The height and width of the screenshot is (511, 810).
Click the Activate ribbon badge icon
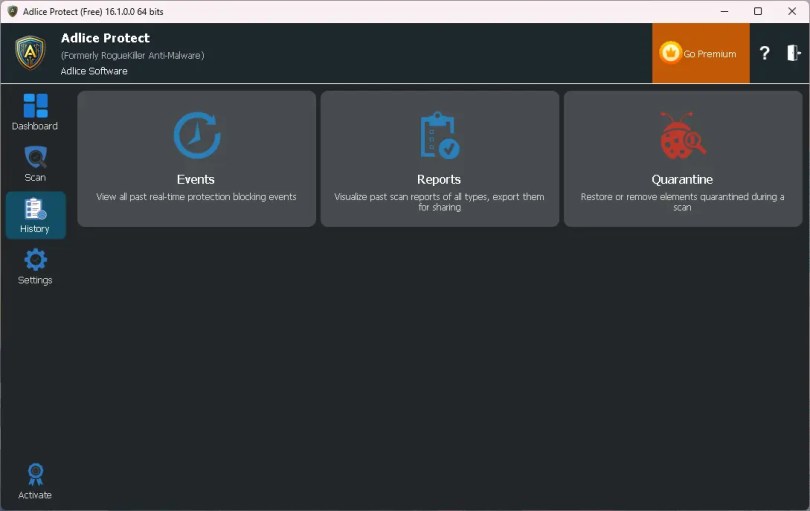35,474
